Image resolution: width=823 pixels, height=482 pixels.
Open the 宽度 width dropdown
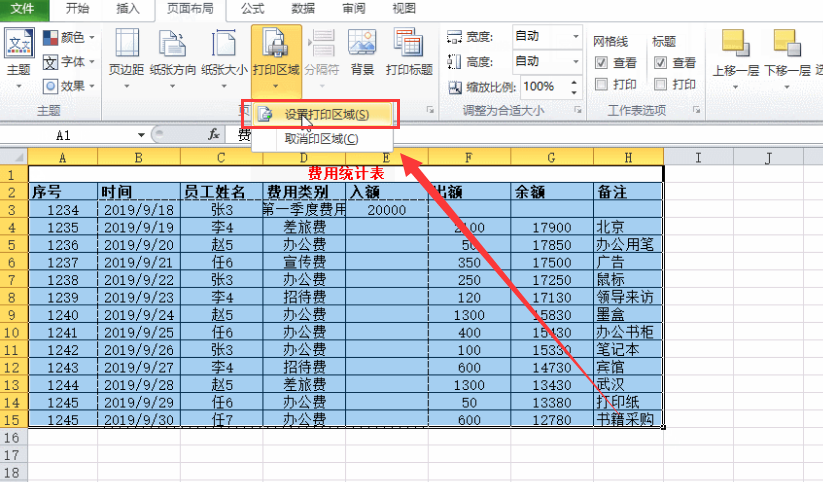pyautogui.click(x=576, y=36)
